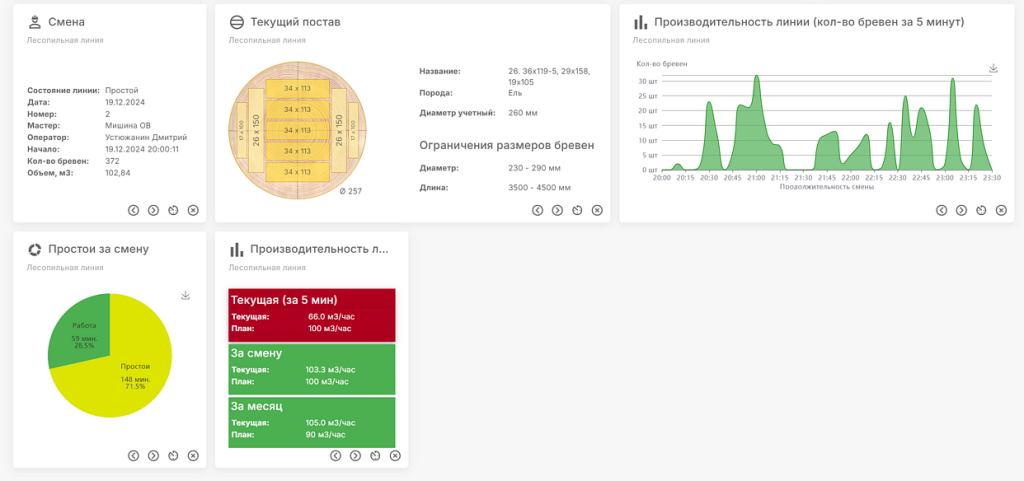
Task: Click the previous arrow under the log count chart
Action: pos(941,210)
